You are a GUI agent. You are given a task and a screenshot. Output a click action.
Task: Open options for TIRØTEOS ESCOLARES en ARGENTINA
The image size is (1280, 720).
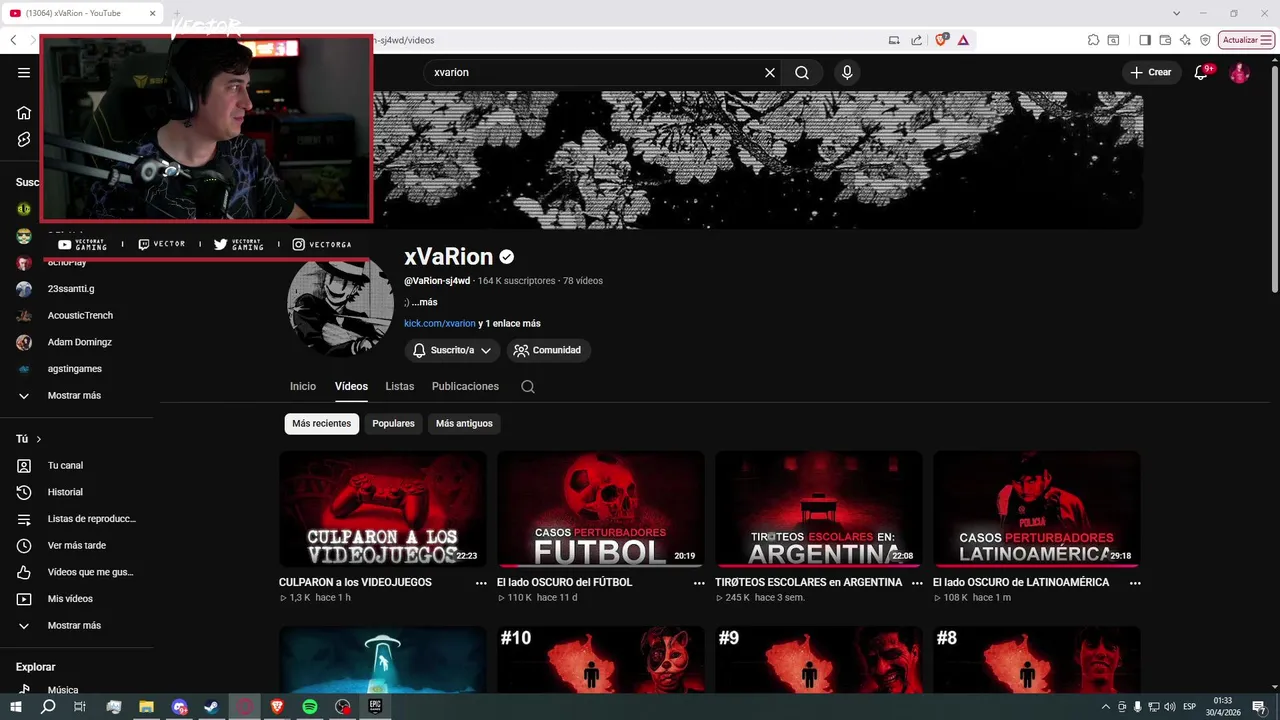(917, 583)
